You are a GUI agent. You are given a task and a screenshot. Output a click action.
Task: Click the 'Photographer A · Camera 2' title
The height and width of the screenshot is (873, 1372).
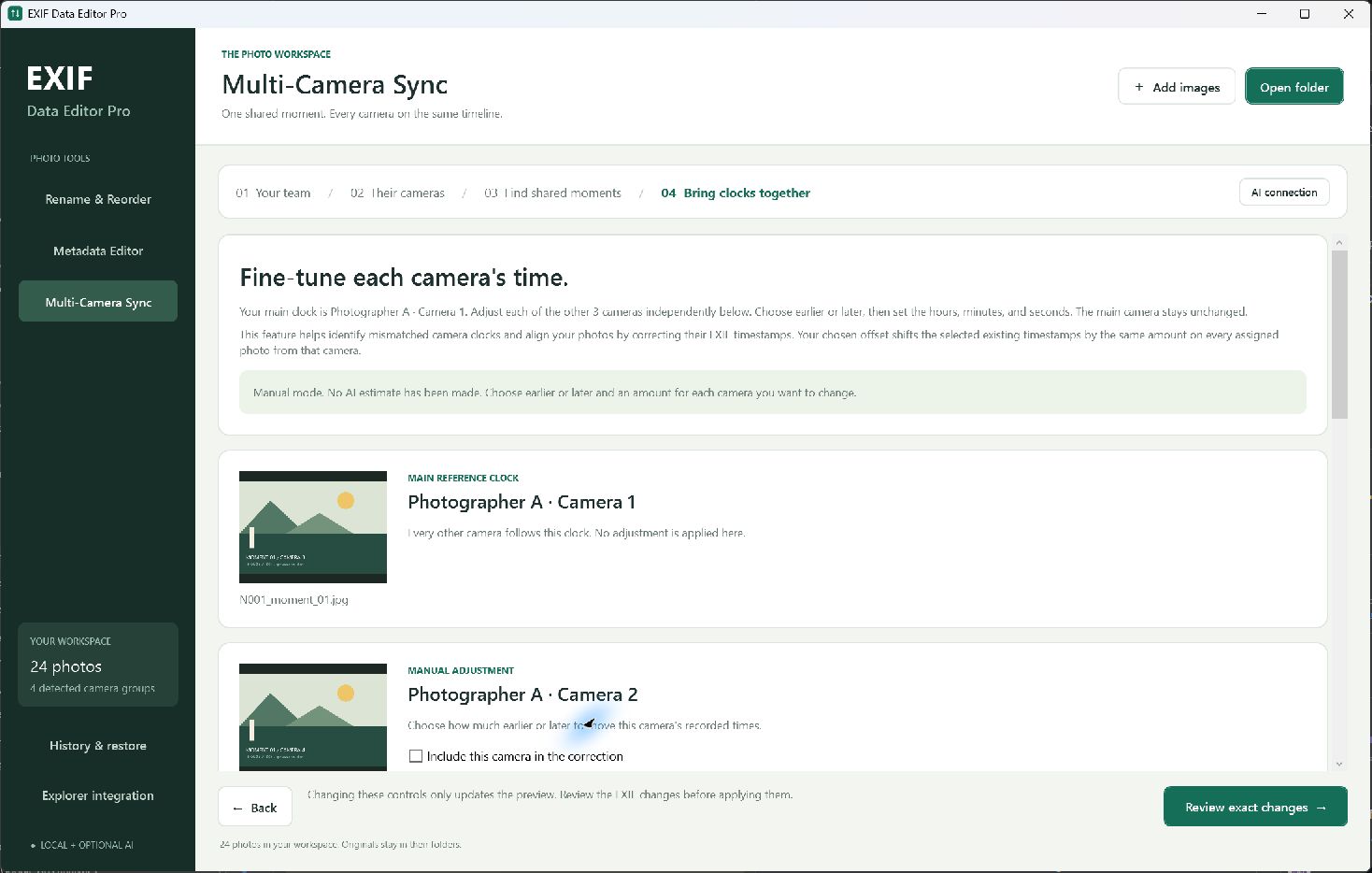(x=522, y=694)
